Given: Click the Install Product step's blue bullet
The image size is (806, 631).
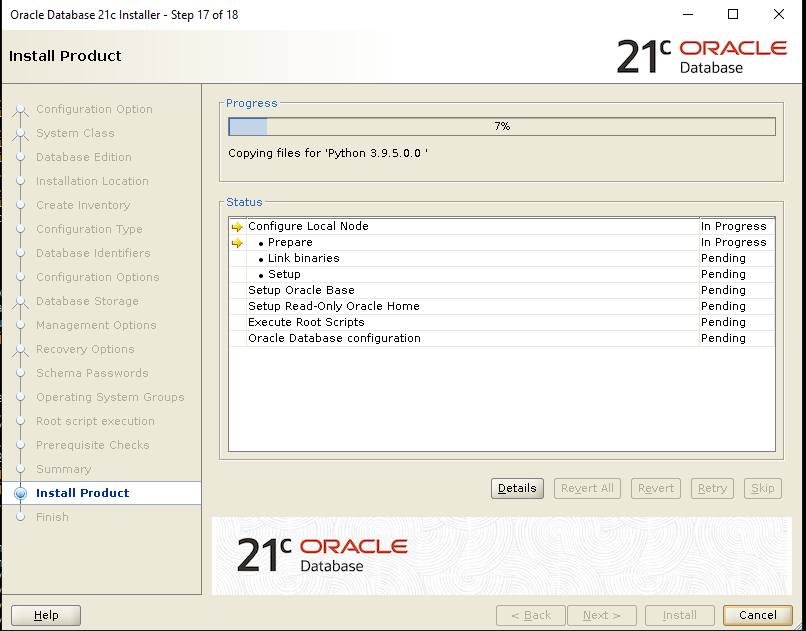Looking at the screenshot, I should 21,493.
